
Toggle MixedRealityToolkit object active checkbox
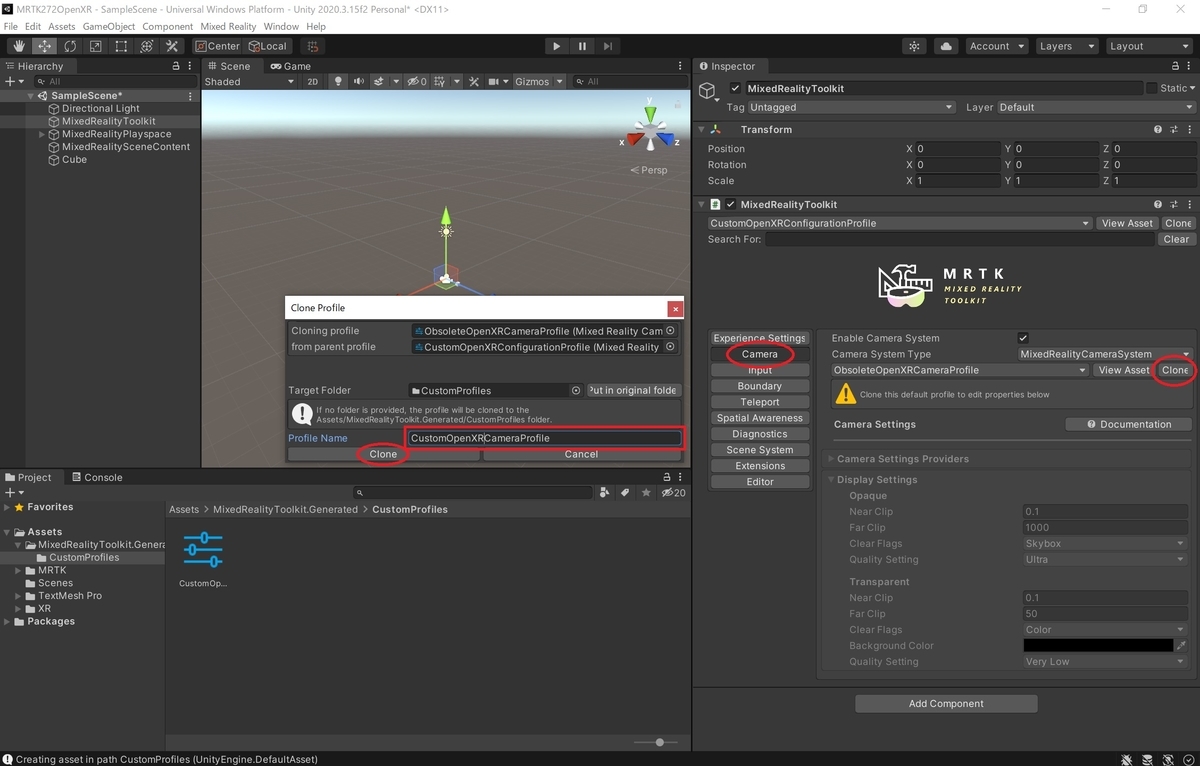736,89
